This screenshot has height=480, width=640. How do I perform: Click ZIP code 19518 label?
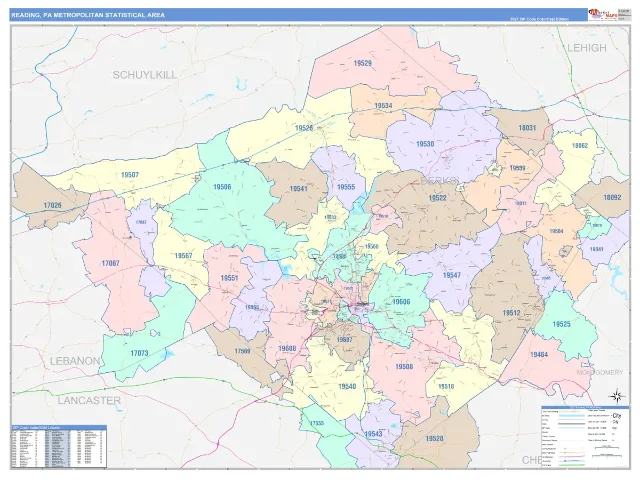point(446,386)
